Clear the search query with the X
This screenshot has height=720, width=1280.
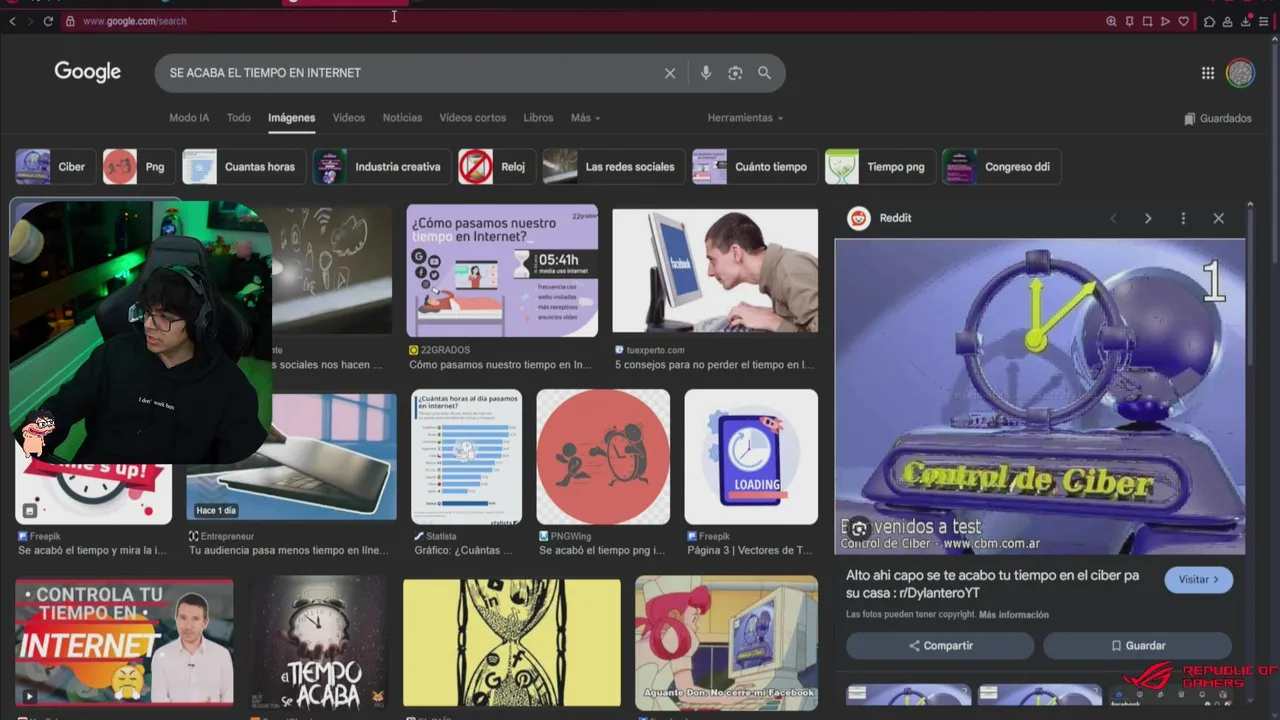(x=670, y=73)
